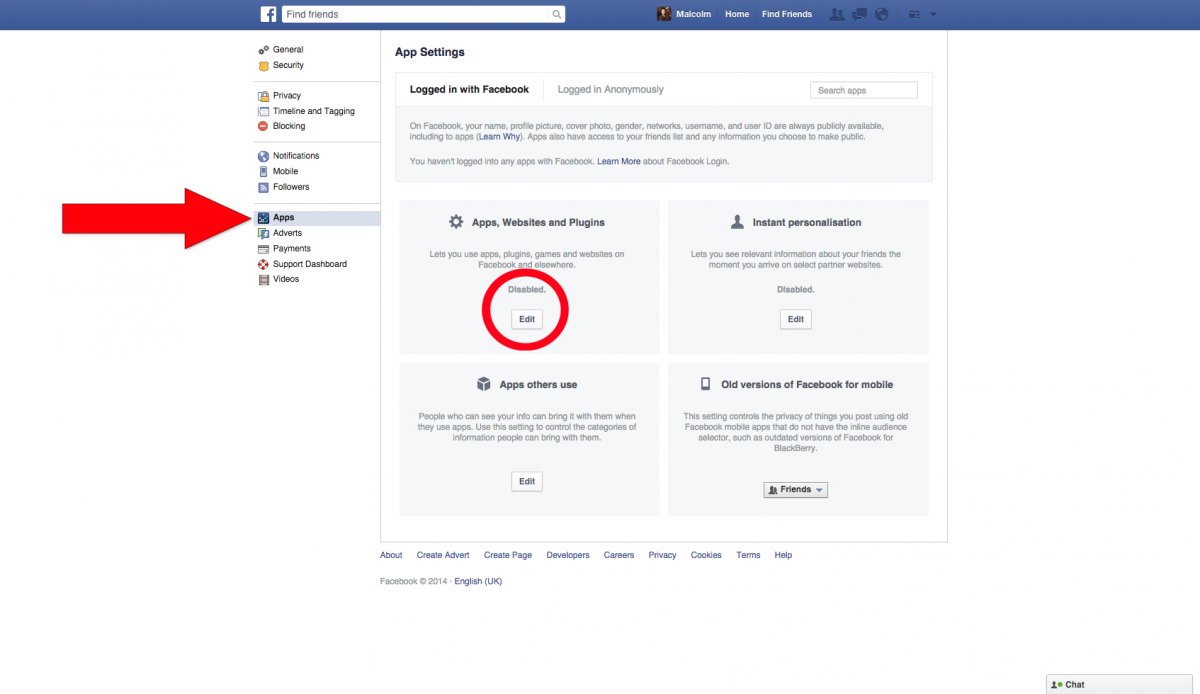Open the Friends audience dropdown

tap(796, 490)
